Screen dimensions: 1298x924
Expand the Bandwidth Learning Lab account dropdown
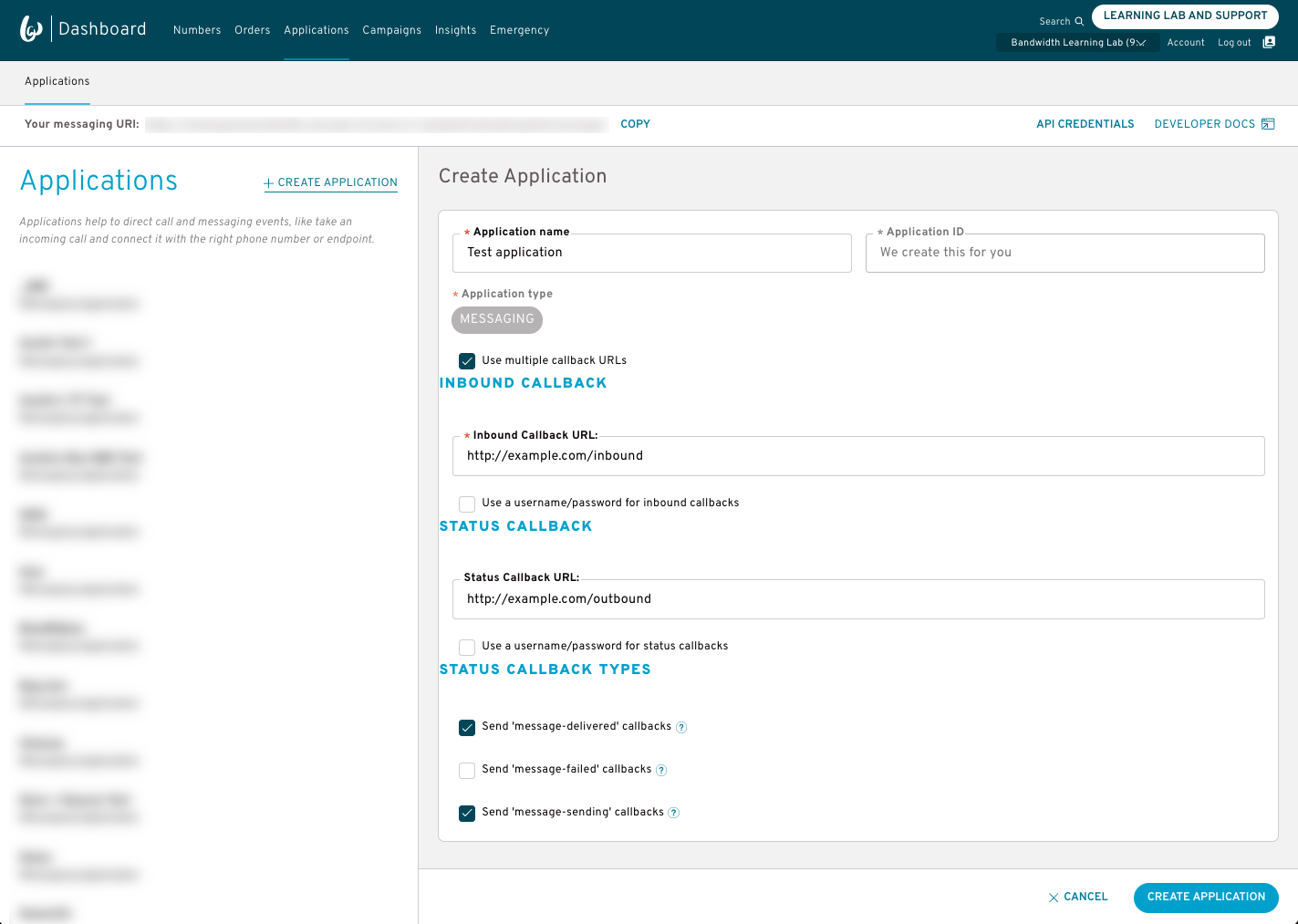(1078, 42)
